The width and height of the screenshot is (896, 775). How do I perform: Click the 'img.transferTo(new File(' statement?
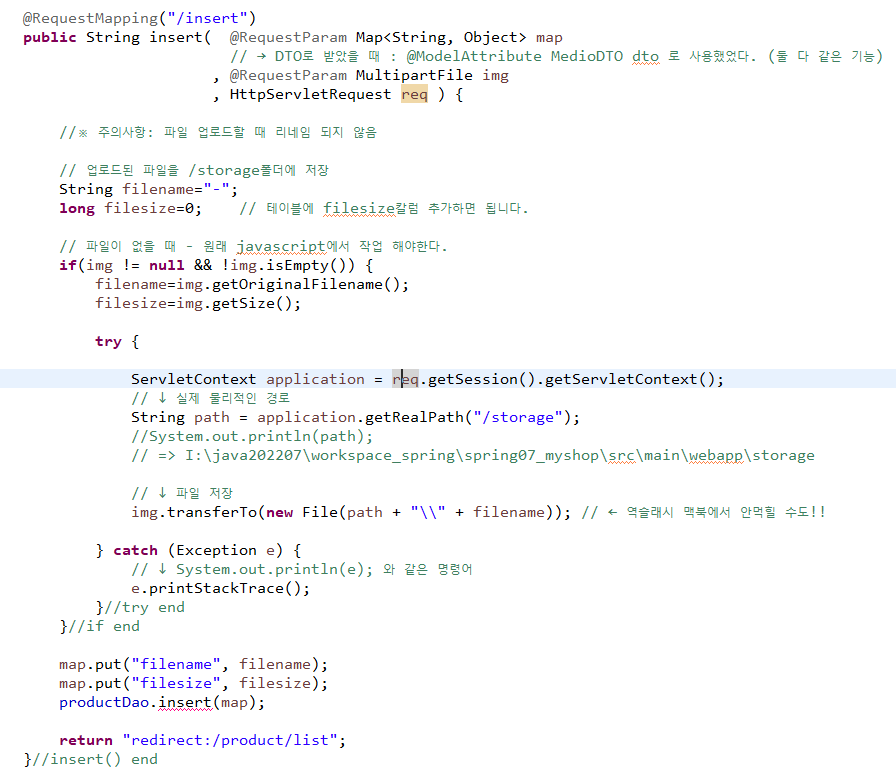351,512
